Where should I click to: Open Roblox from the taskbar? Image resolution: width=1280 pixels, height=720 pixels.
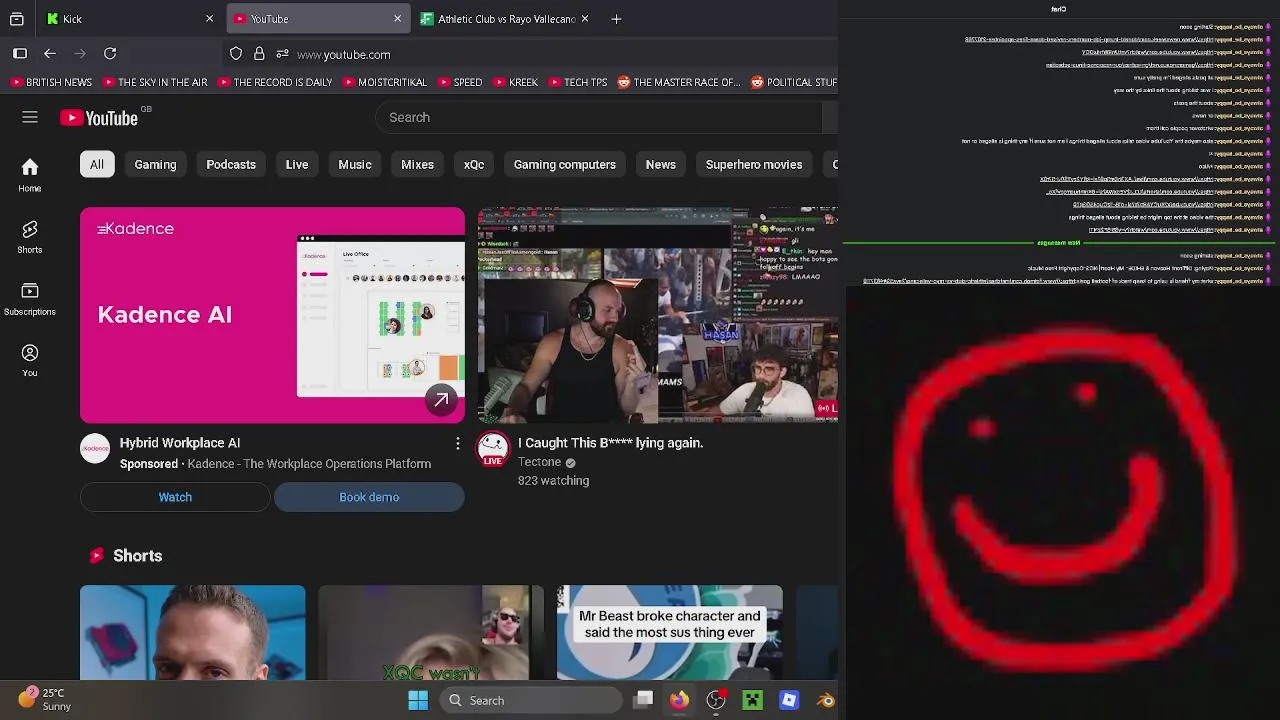pos(789,700)
